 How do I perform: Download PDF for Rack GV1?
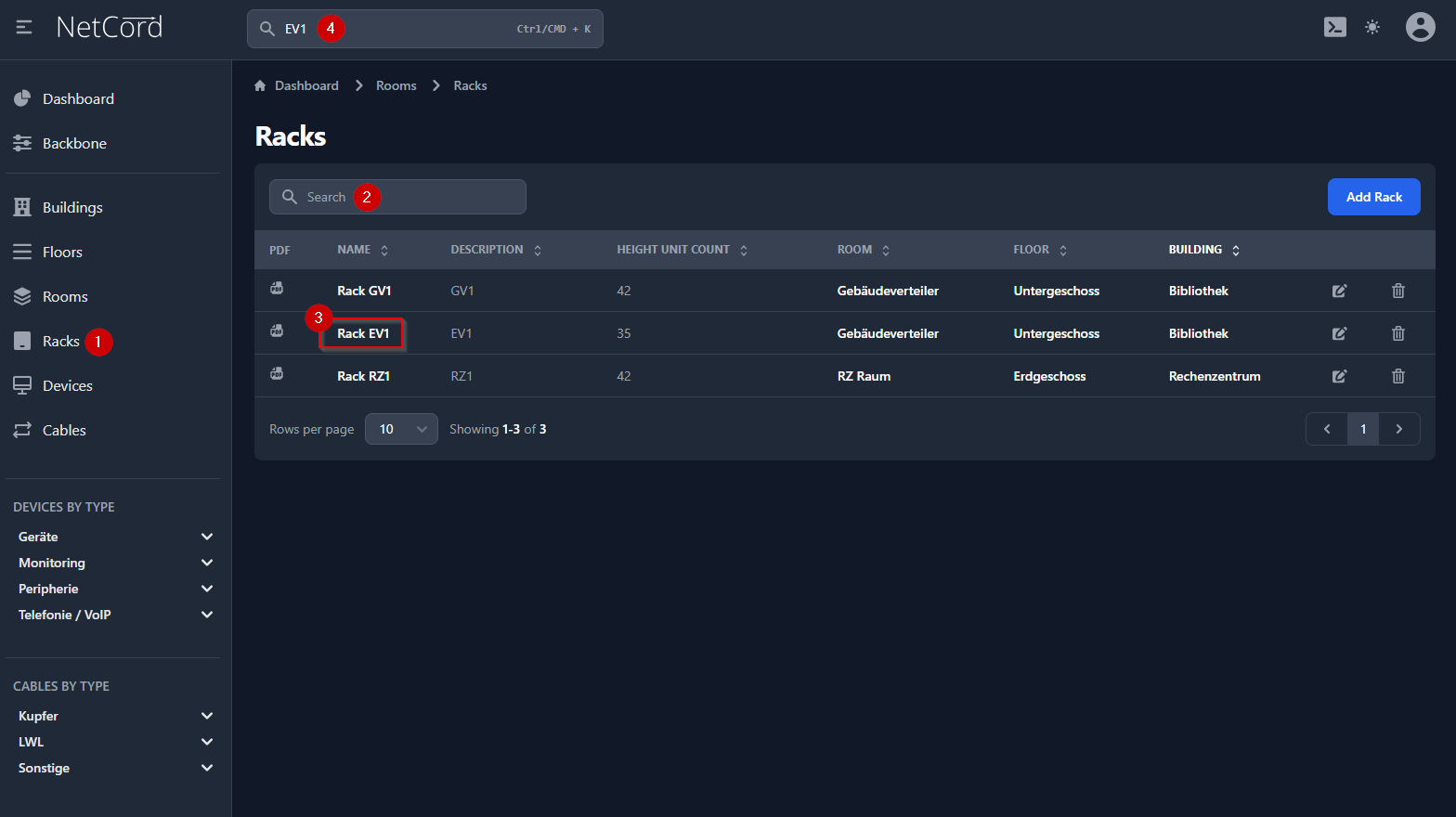click(277, 289)
